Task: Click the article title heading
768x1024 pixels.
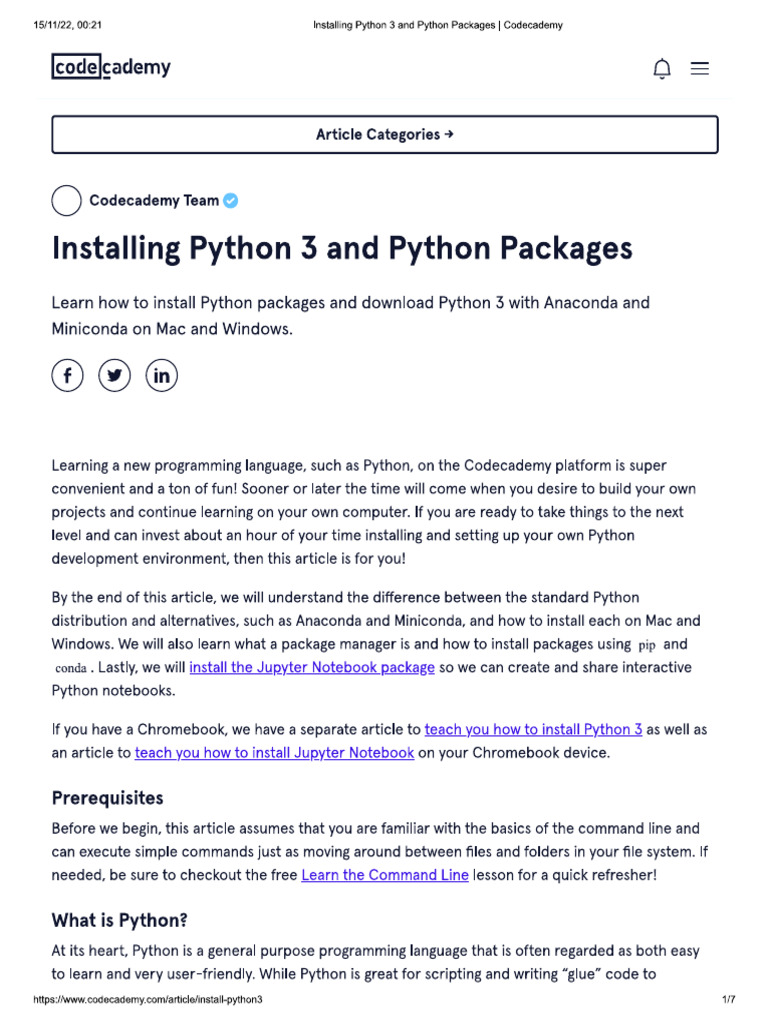Action: click(342, 248)
